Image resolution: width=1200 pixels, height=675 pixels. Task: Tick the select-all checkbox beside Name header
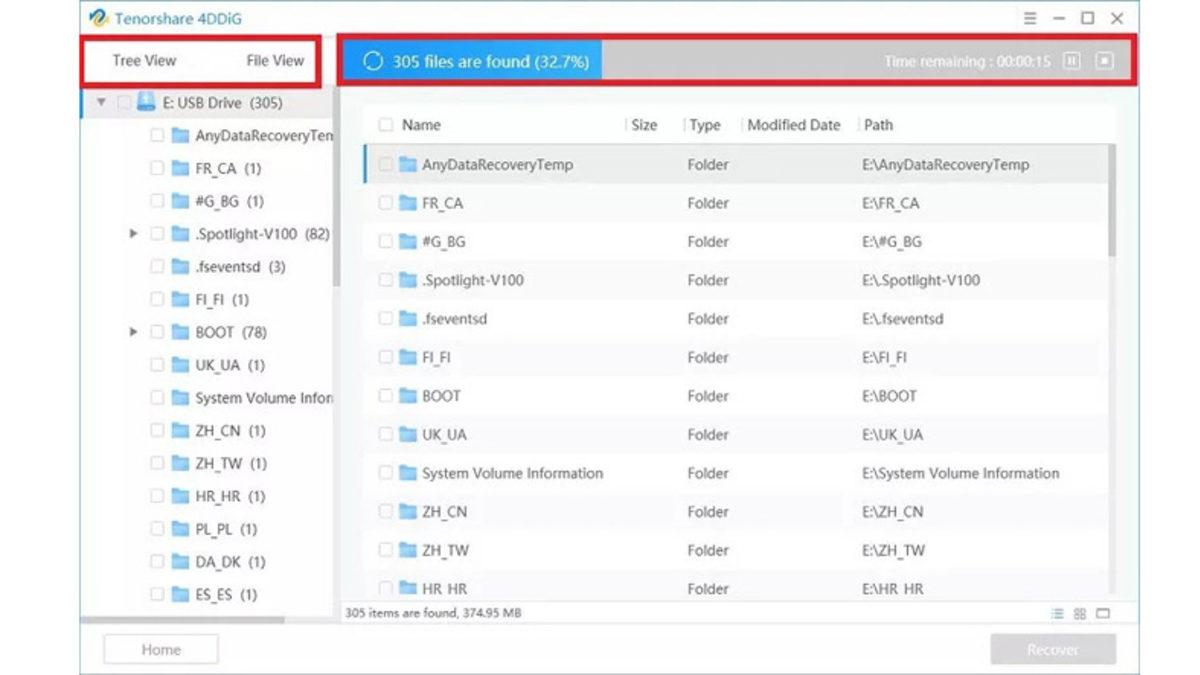pyautogui.click(x=385, y=125)
